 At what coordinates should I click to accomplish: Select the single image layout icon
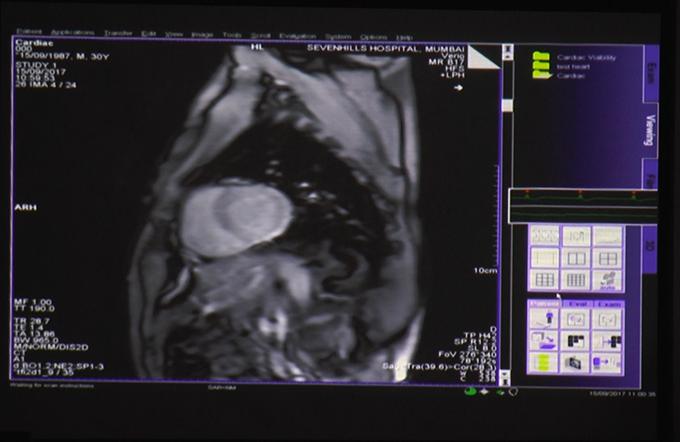544,259
